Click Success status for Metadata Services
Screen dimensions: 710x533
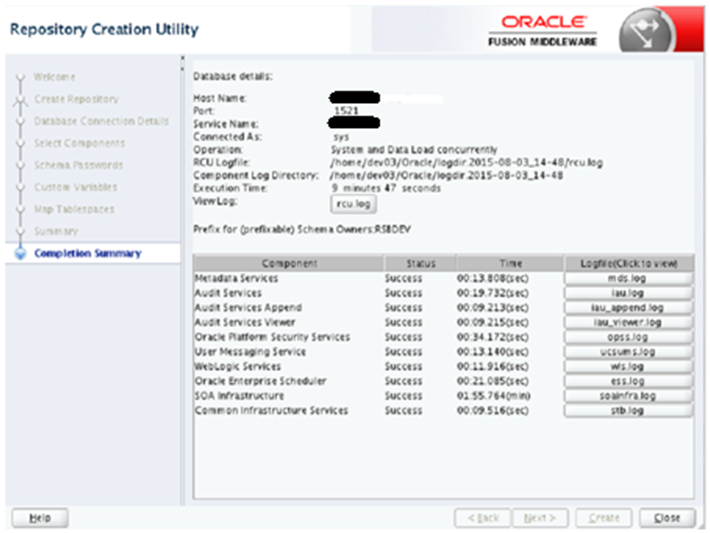[403, 278]
